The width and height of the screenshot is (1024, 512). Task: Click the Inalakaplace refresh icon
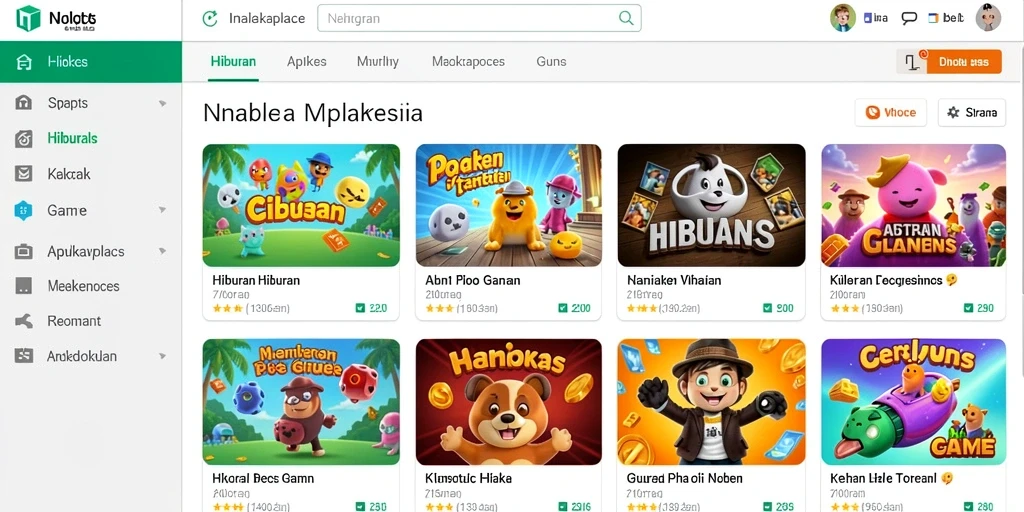210,18
